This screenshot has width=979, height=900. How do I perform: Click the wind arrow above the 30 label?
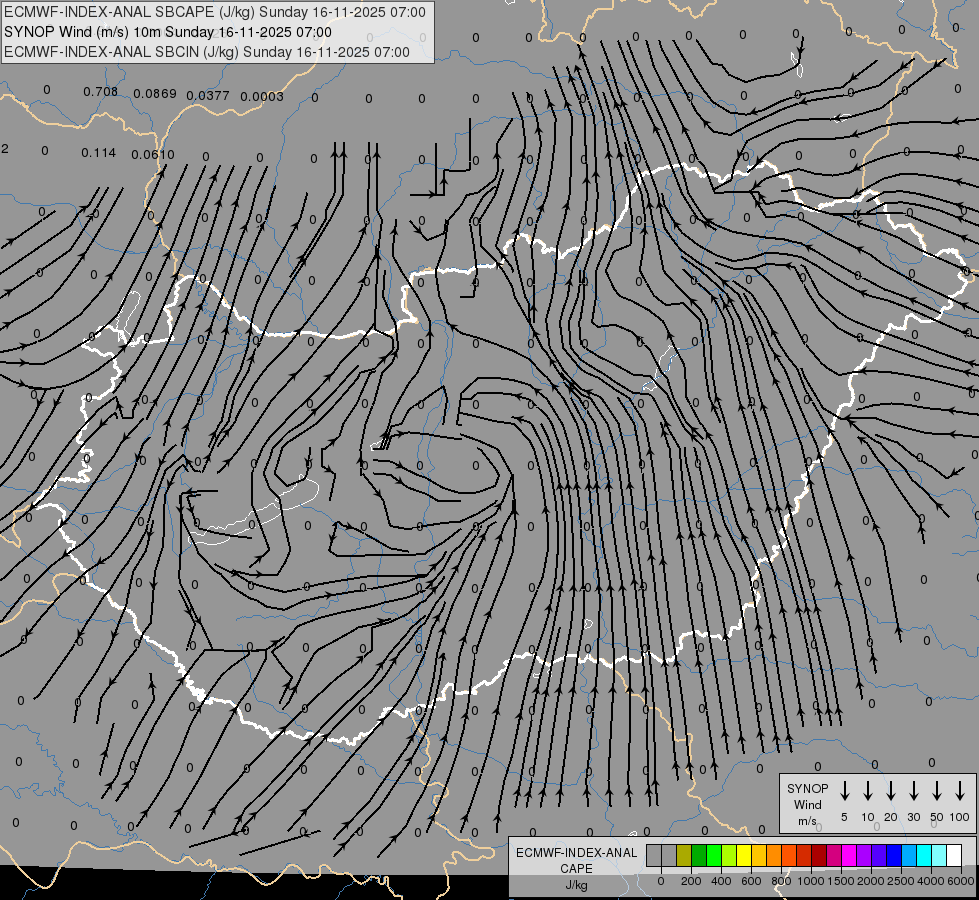click(913, 791)
